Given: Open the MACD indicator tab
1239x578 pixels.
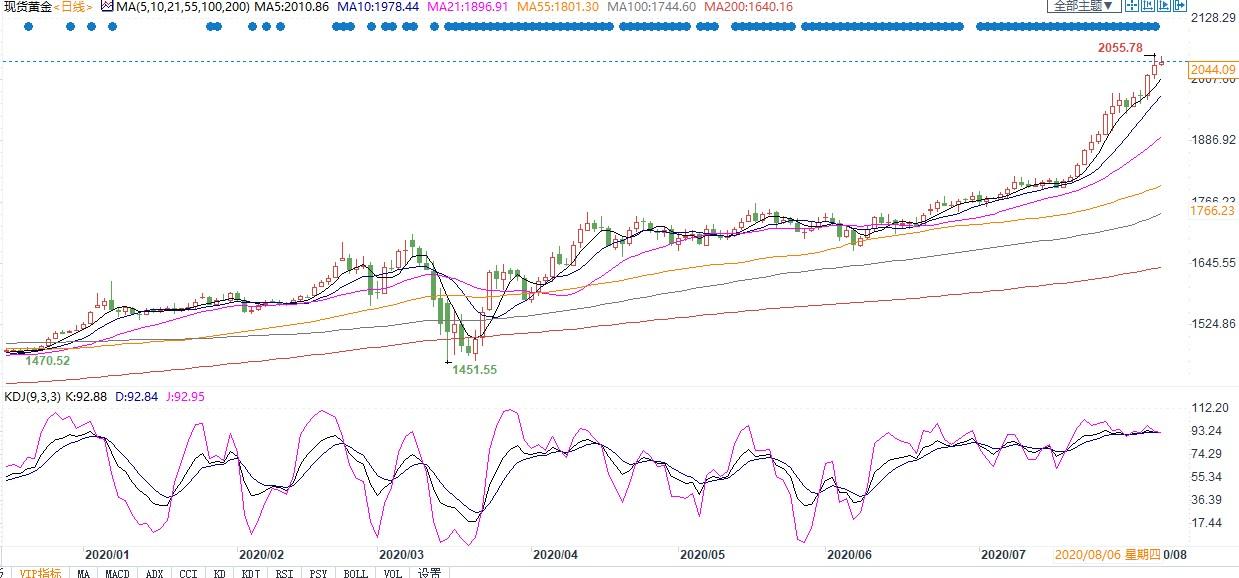Looking at the screenshot, I should pyautogui.click(x=118, y=573).
